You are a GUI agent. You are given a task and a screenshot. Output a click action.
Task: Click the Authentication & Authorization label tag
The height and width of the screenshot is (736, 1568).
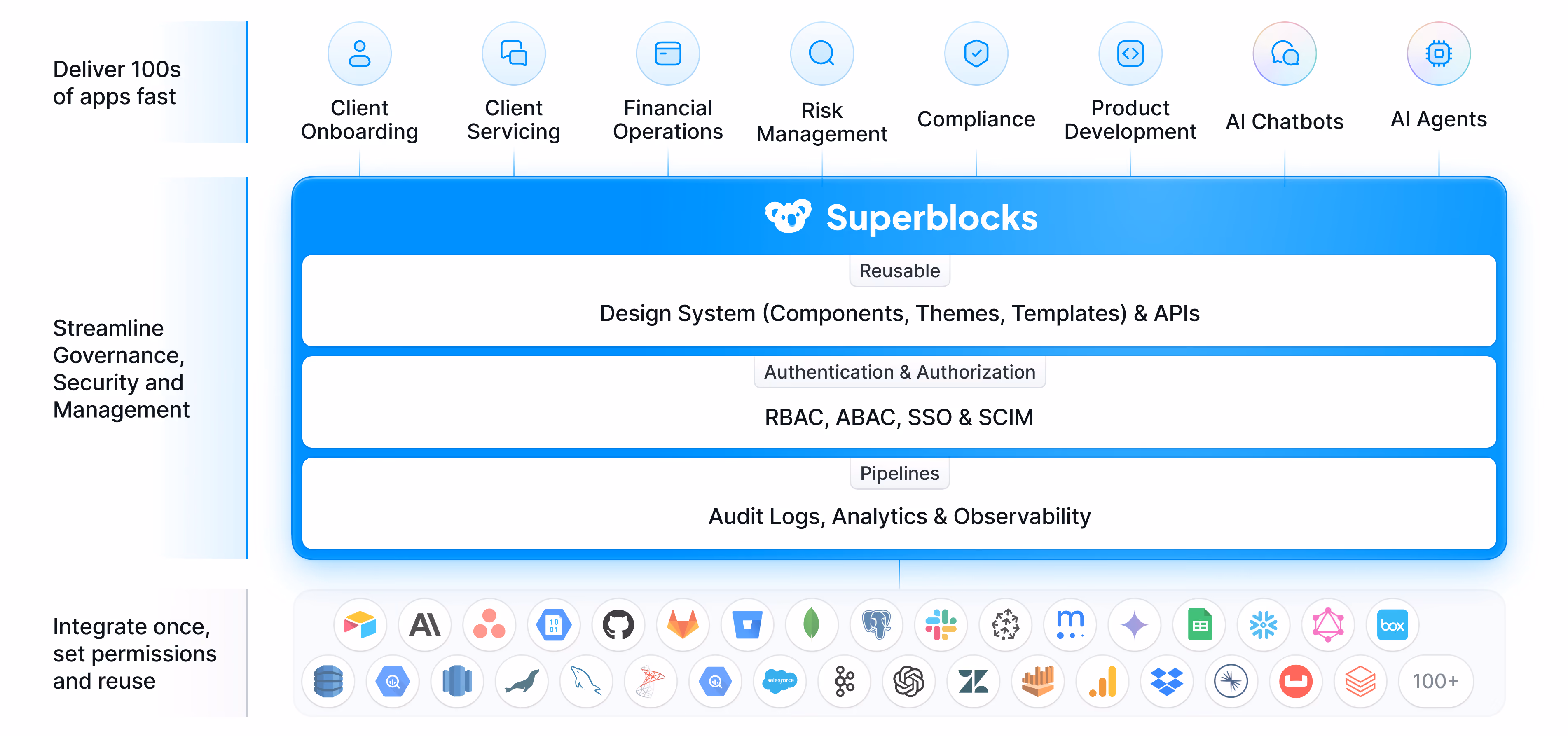pyautogui.click(x=900, y=372)
